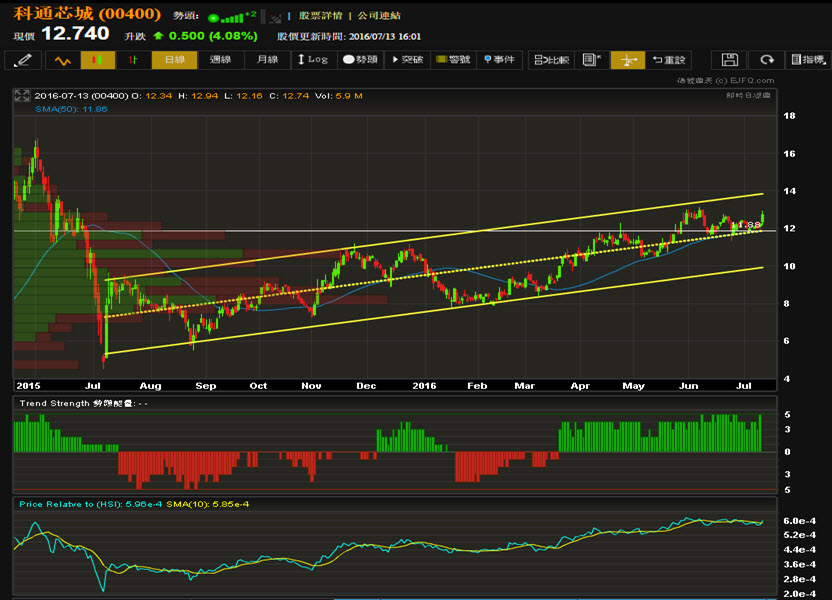832x600 pixels.
Task: Click the Apr label on time axis
Action: (580, 386)
